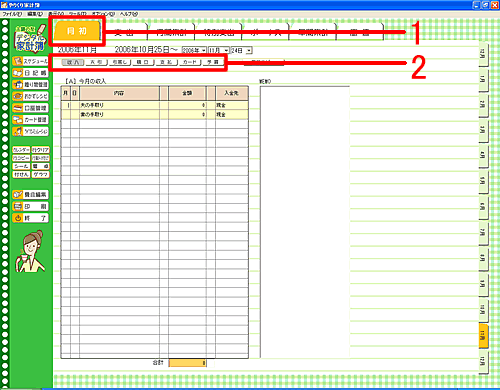This screenshot has width=500, height=390.
Task: Open the ツール menu
Action: [x=78, y=14]
